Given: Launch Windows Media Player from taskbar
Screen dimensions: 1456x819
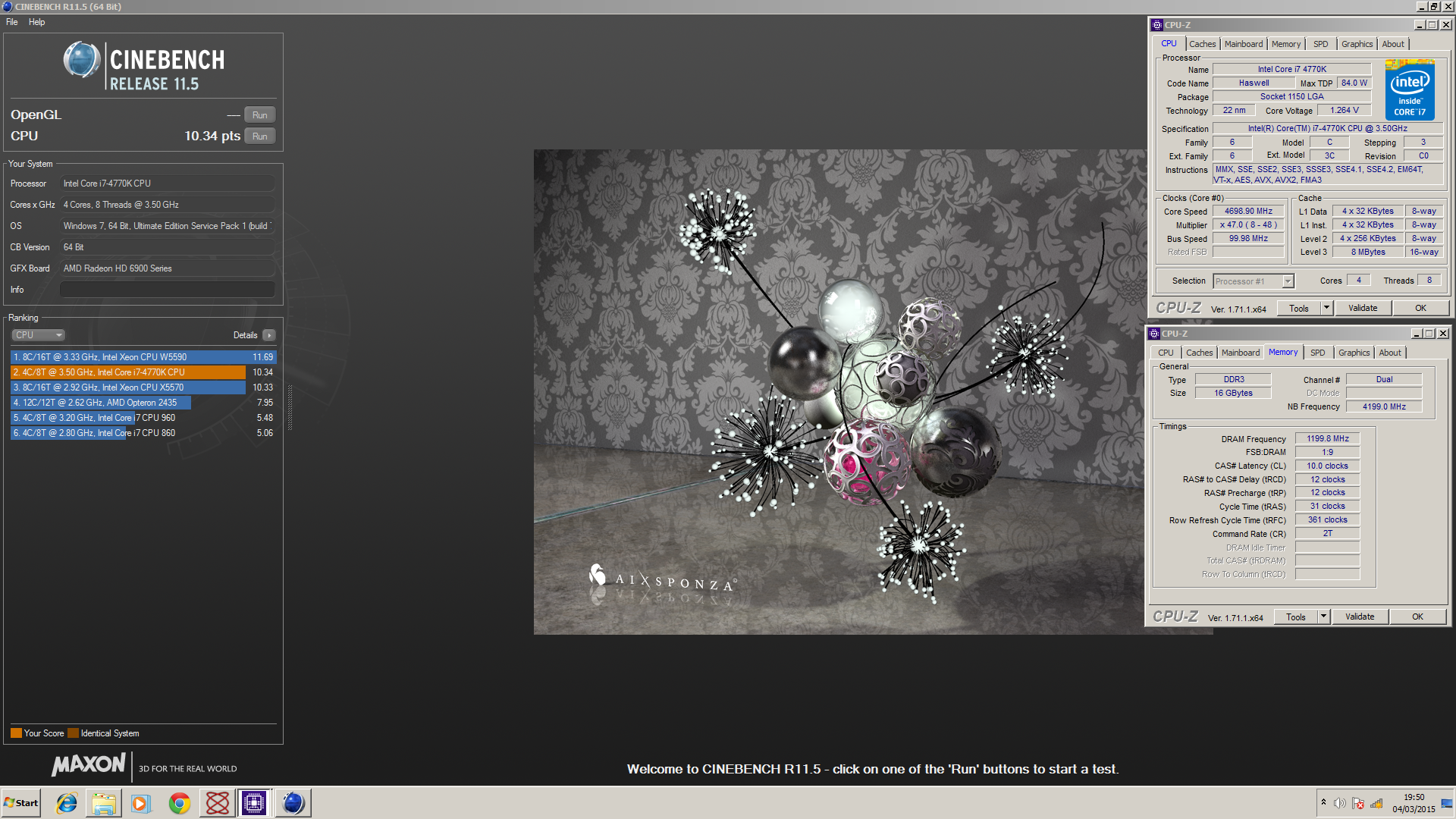Looking at the screenshot, I should 141,803.
